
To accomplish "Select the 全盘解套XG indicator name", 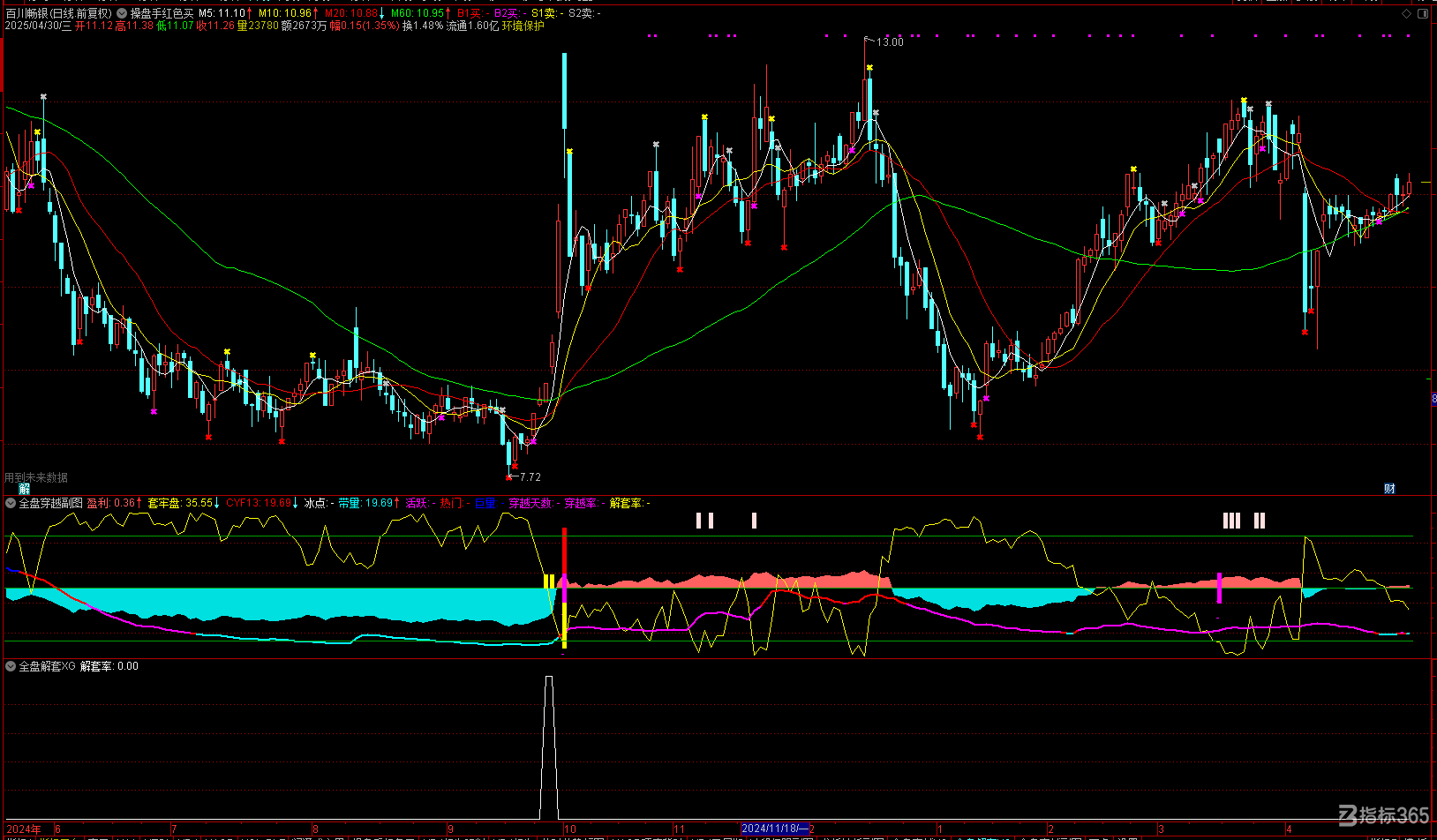I will point(47,666).
